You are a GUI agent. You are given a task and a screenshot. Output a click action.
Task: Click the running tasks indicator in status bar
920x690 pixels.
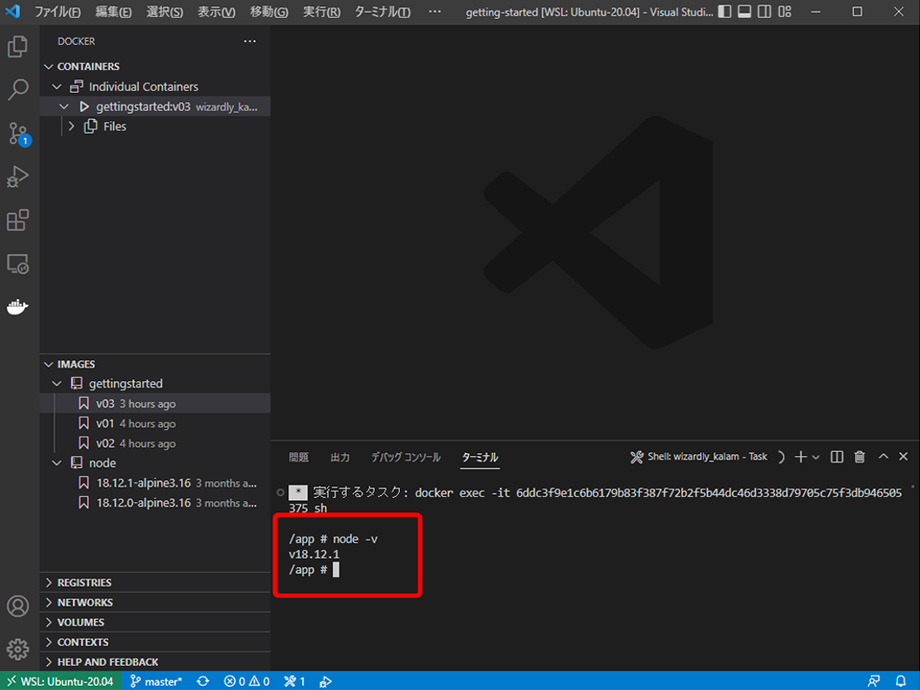coord(295,681)
